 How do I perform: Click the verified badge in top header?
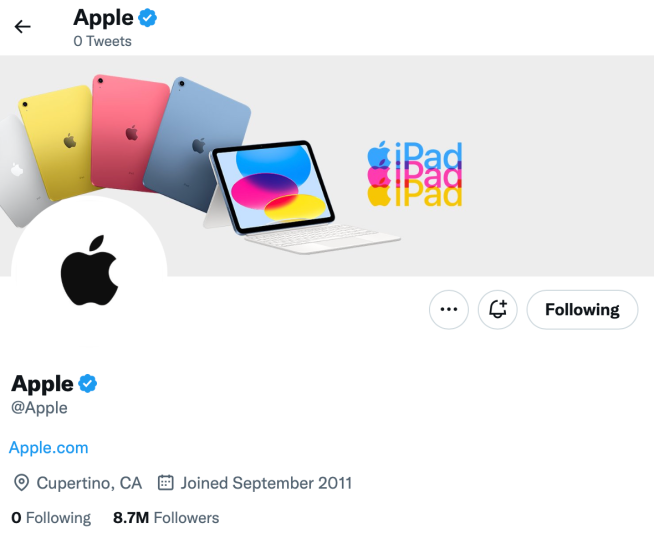pos(148,18)
